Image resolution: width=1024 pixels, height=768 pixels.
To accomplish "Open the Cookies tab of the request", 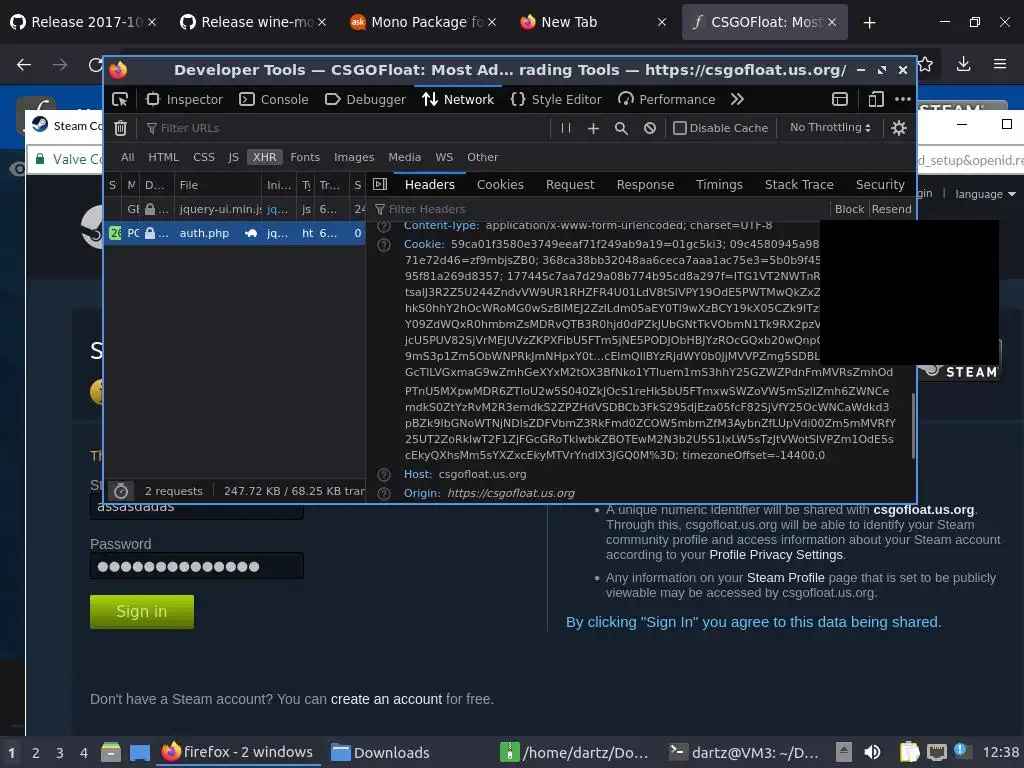I will pyautogui.click(x=500, y=185).
